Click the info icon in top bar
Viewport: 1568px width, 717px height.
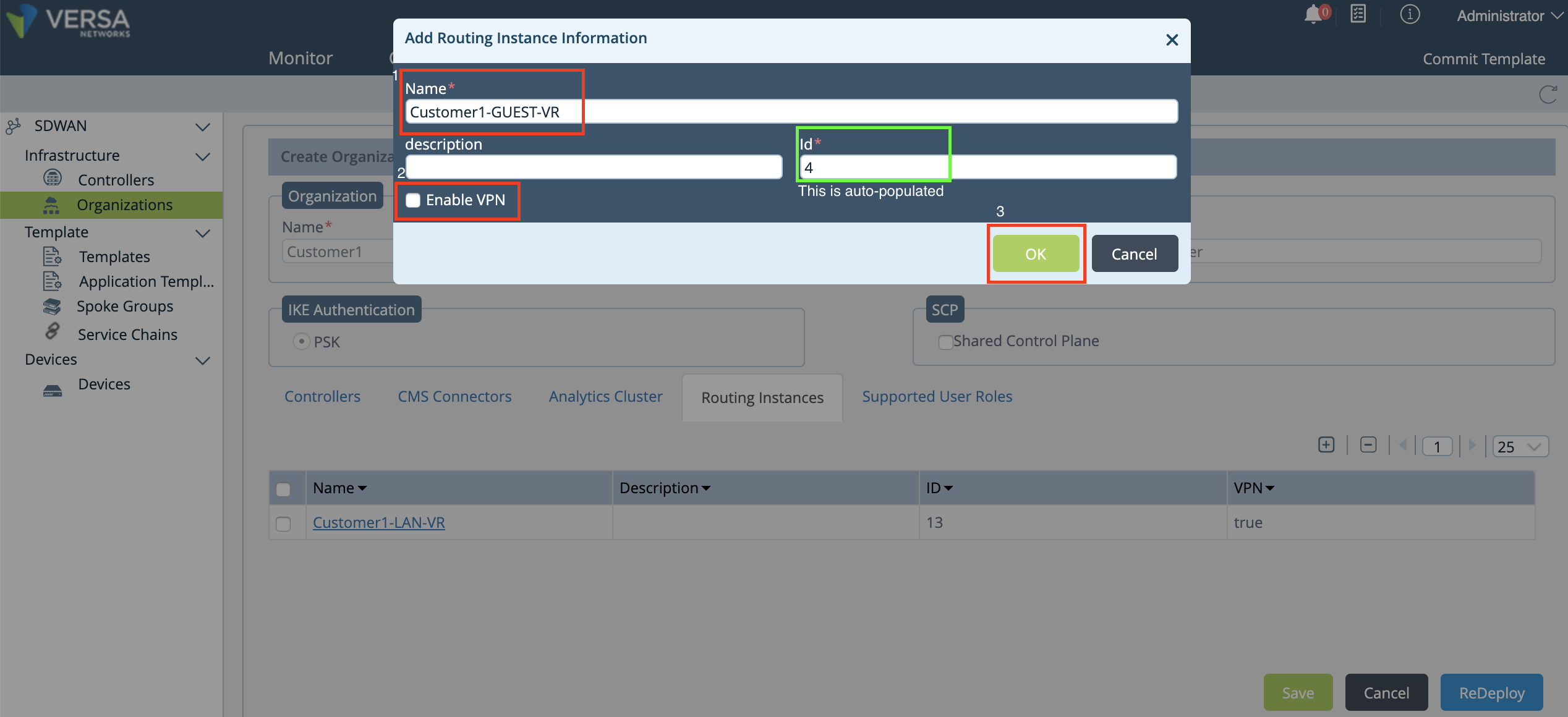click(x=1410, y=14)
